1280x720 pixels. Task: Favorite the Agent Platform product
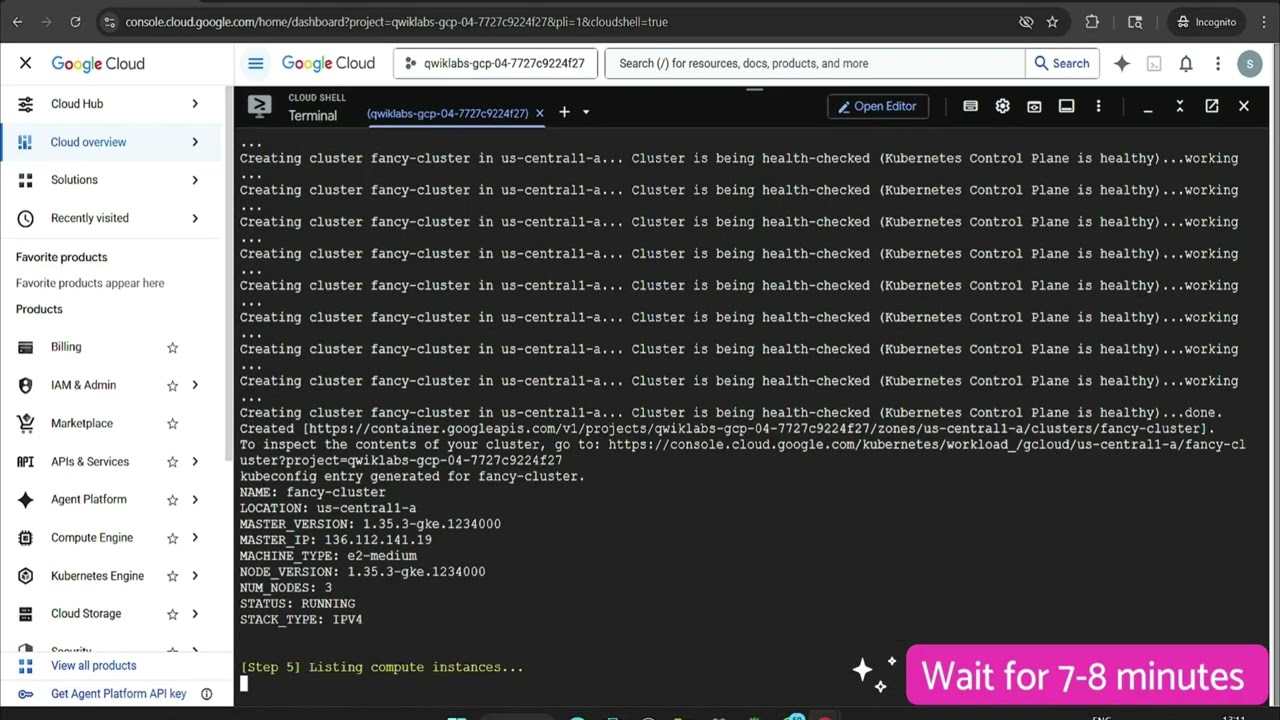(172, 500)
